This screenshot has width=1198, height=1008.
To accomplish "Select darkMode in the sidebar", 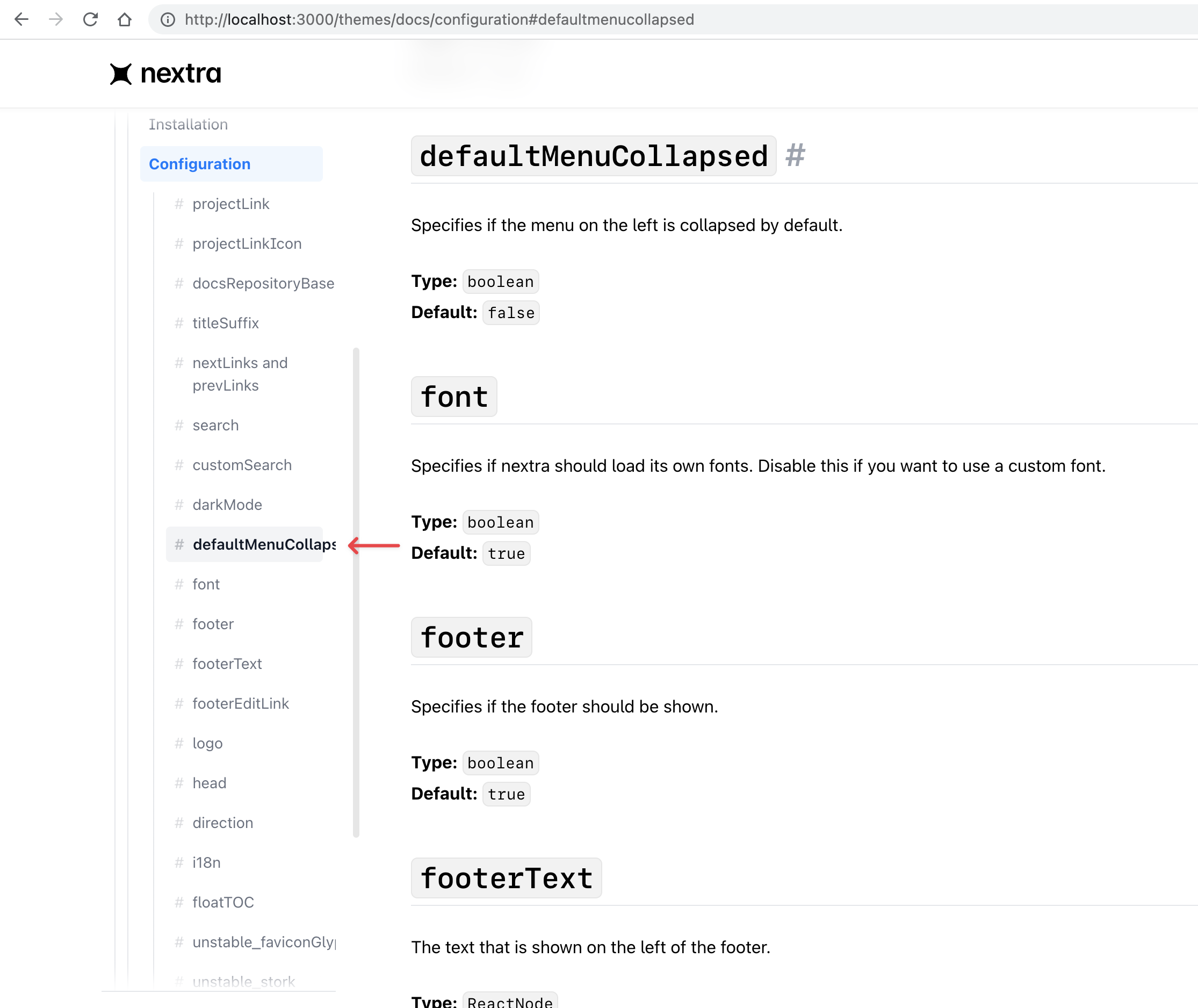I will point(227,505).
